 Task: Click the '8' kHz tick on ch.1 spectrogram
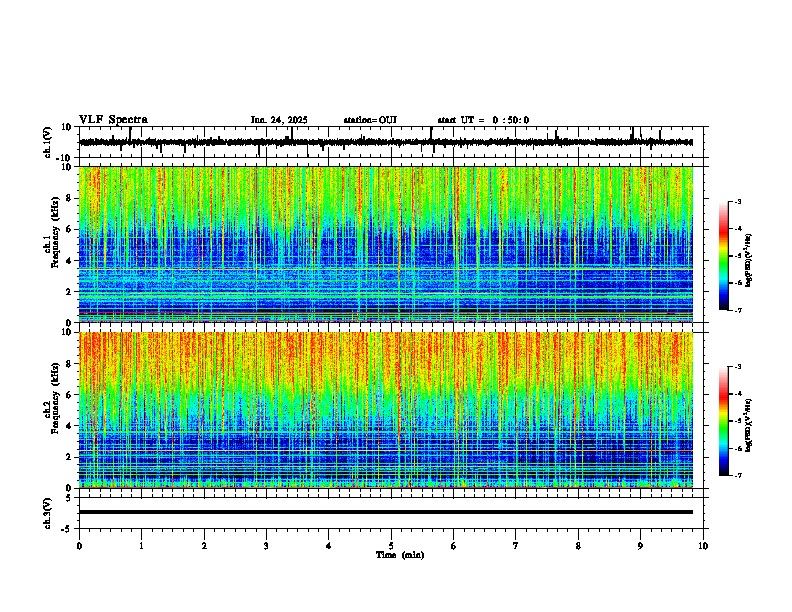(x=69, y=198)
